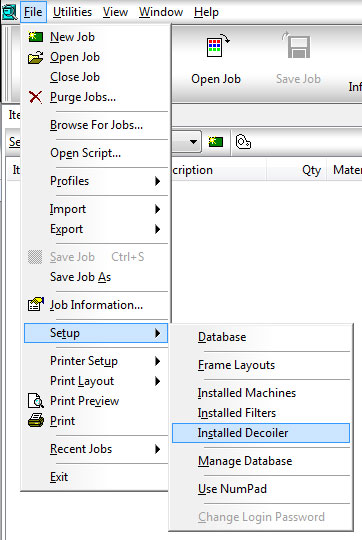Select Browse For Jobs... entry
The height and width of the screenshot is (540, 362).
coord(96,125)
